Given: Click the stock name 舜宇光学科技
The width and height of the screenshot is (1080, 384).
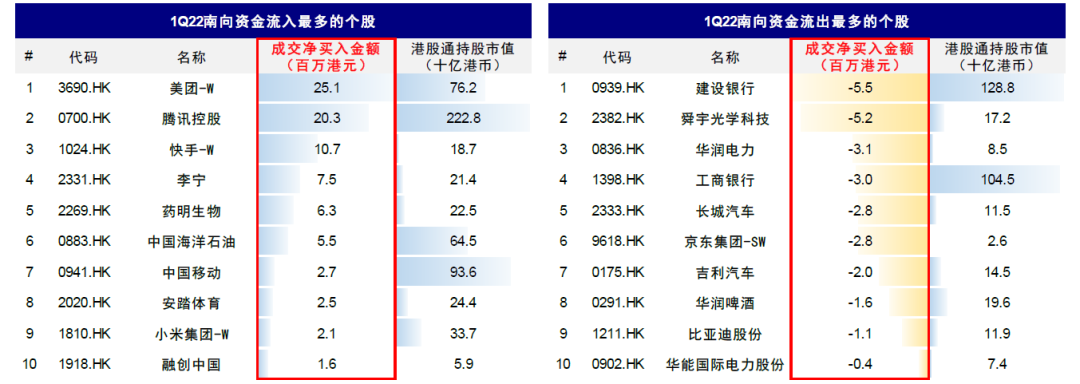Looking at the screenshot, I should click(x=725, y=119).
